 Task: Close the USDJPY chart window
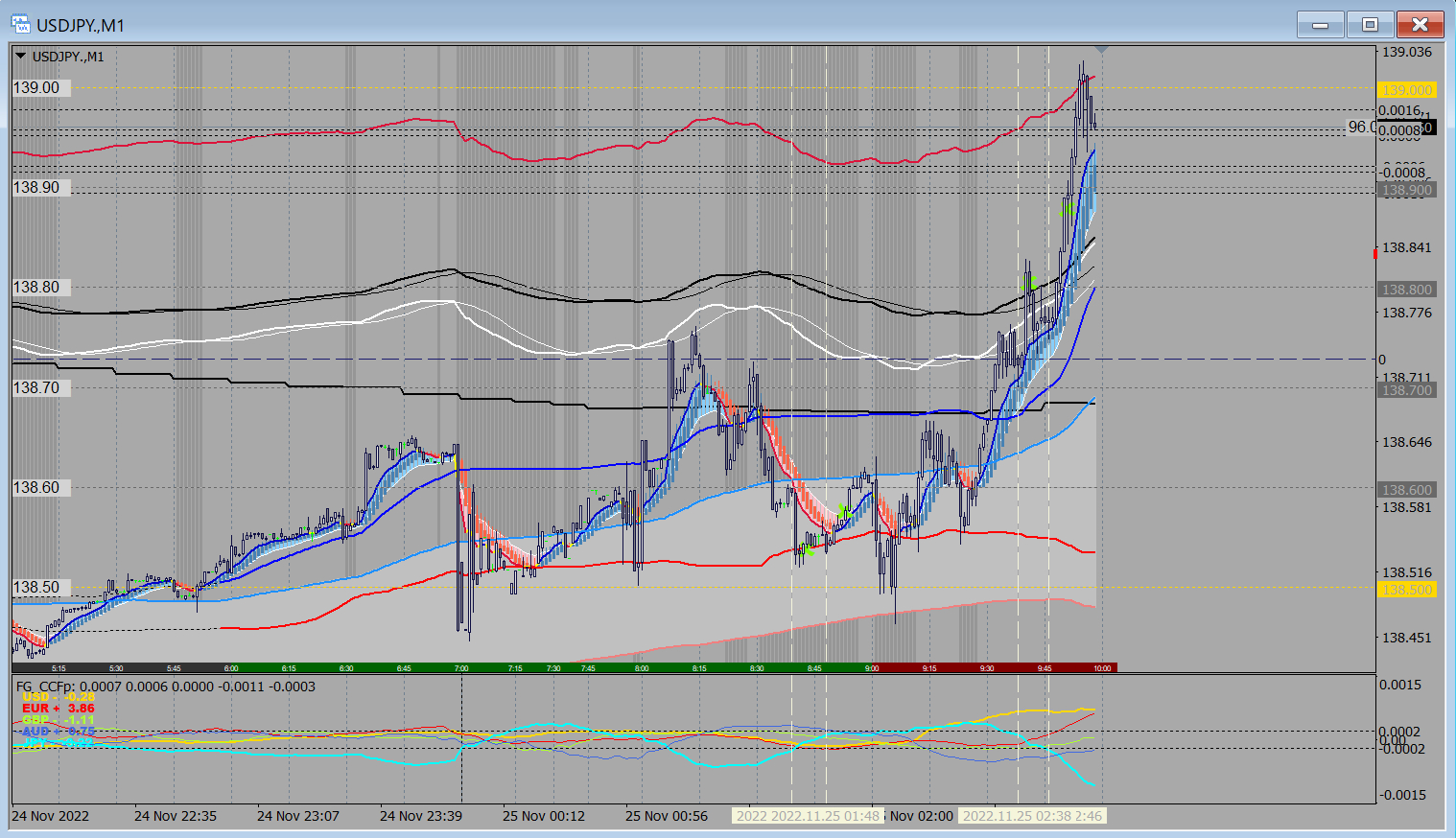[x=1420, y=25]
